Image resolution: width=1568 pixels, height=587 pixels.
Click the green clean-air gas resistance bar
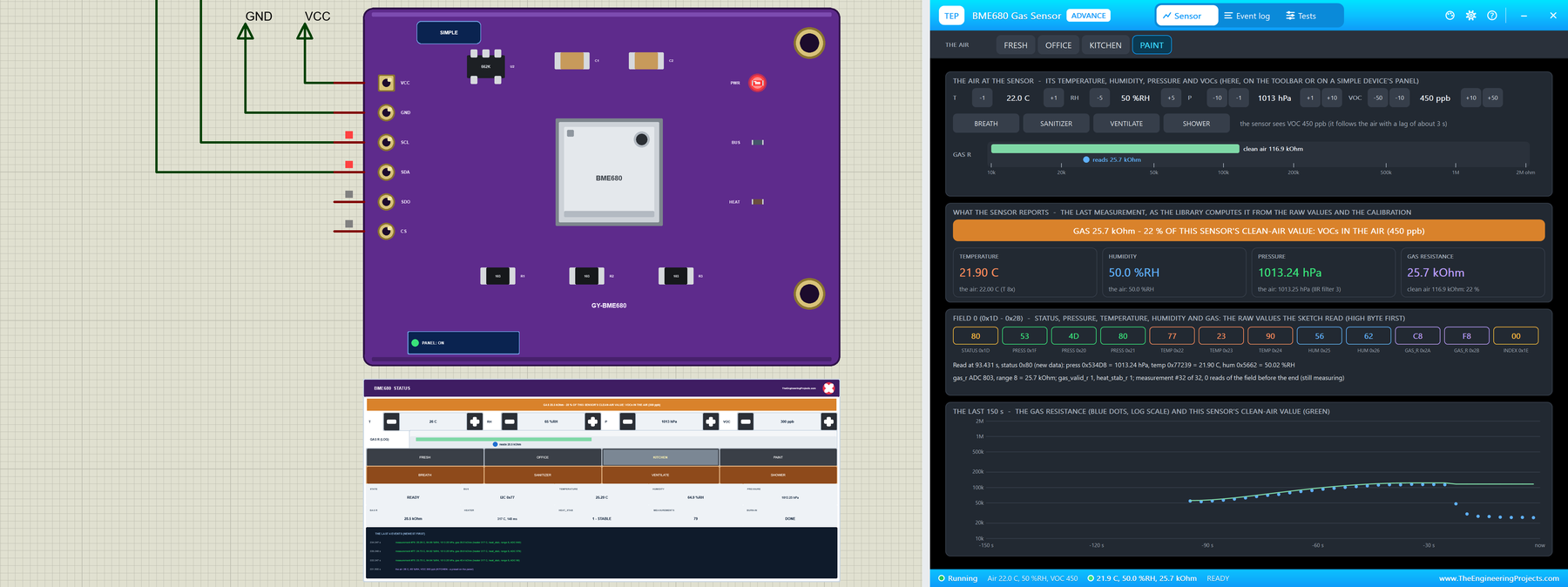1115,149
